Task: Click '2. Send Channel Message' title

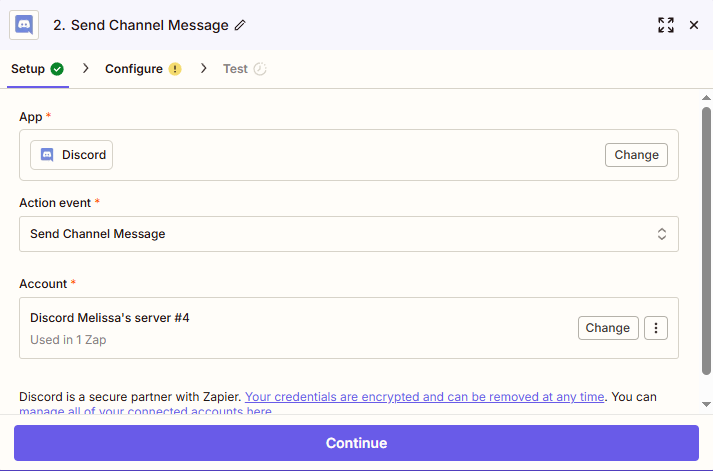Action: (x=141, y=25)
